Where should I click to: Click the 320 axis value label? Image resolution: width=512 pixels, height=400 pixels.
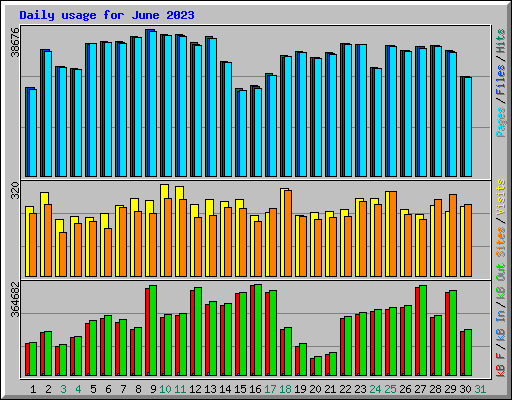(15, 190)
